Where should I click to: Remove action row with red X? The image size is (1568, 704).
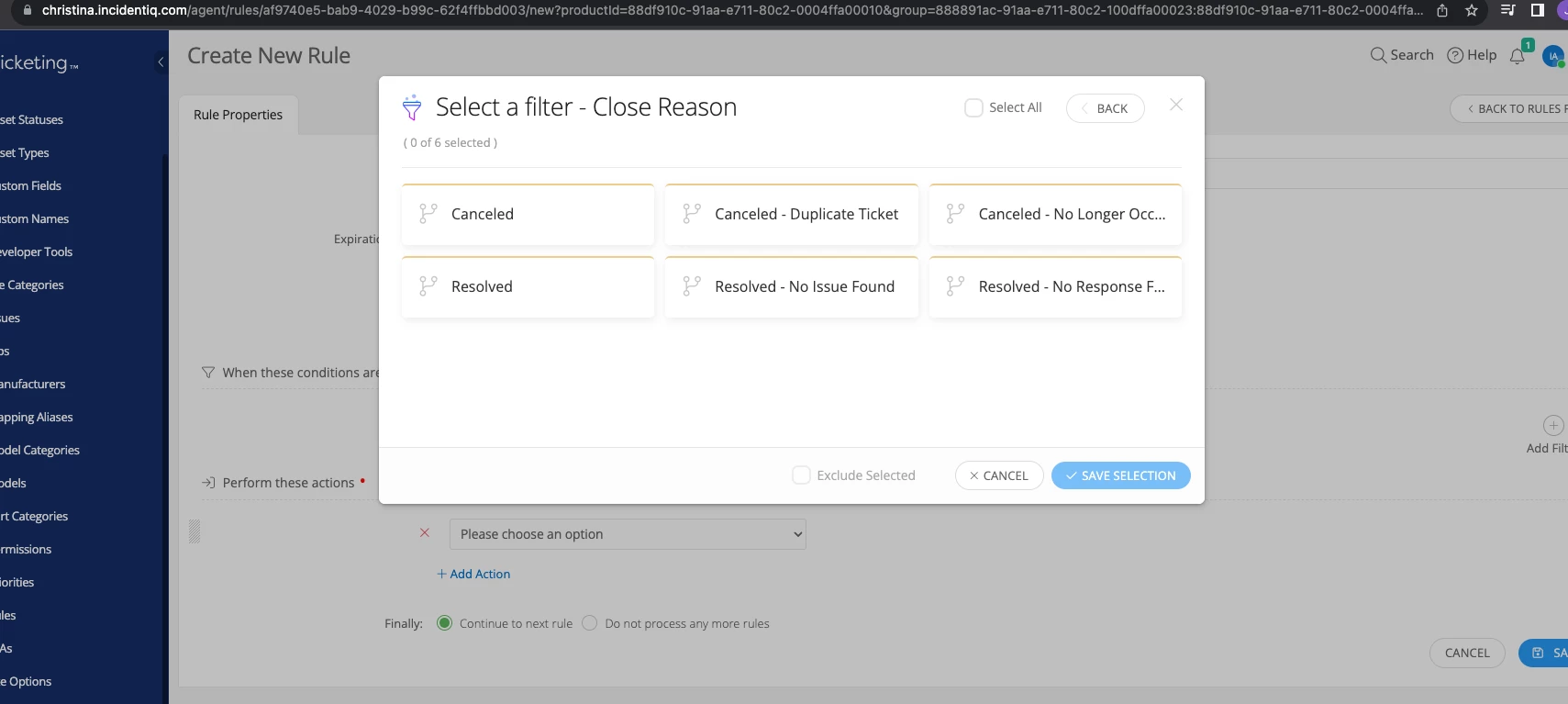(425, 532)
